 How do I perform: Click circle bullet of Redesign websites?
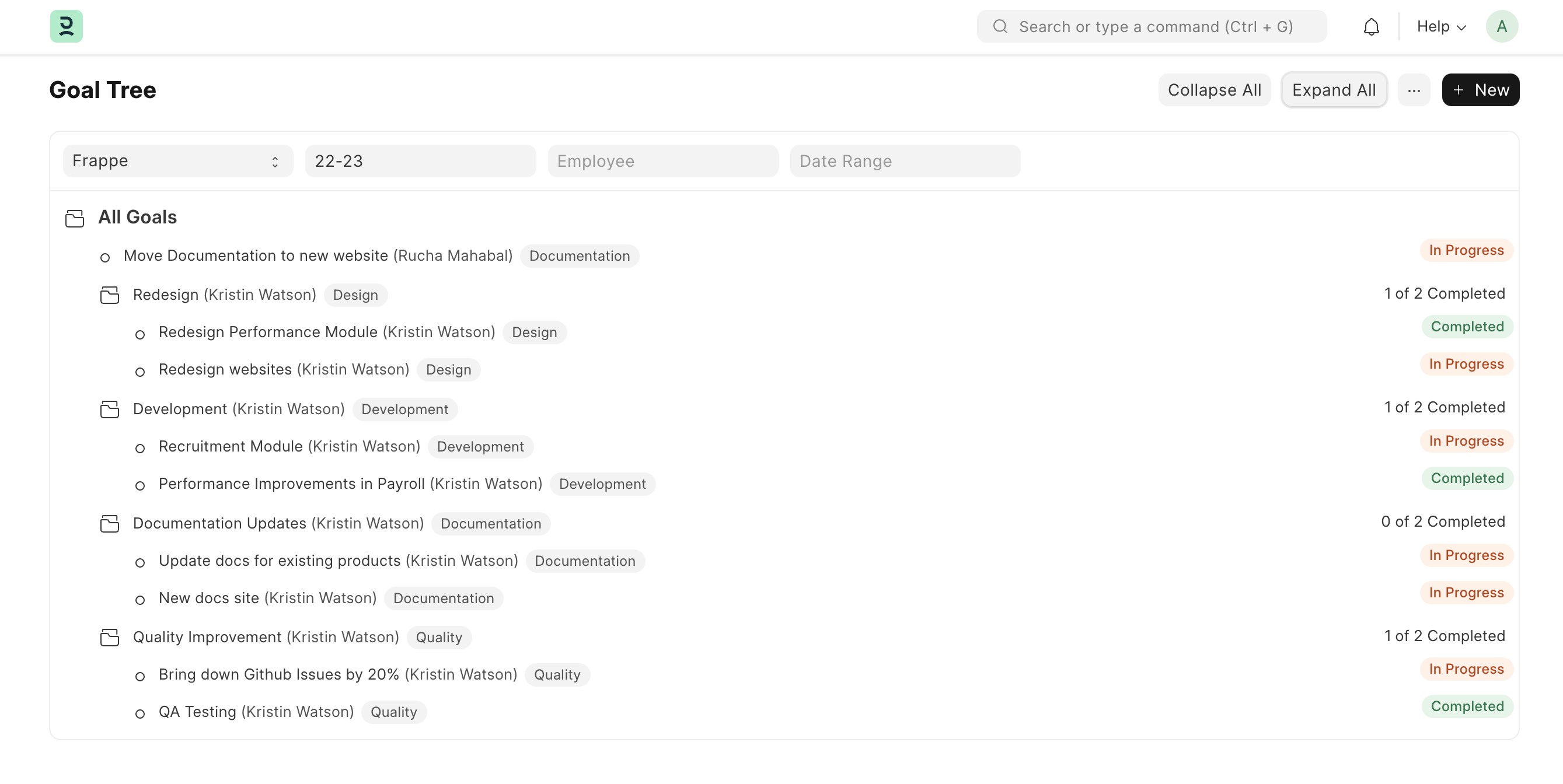[x=140, y=372]
